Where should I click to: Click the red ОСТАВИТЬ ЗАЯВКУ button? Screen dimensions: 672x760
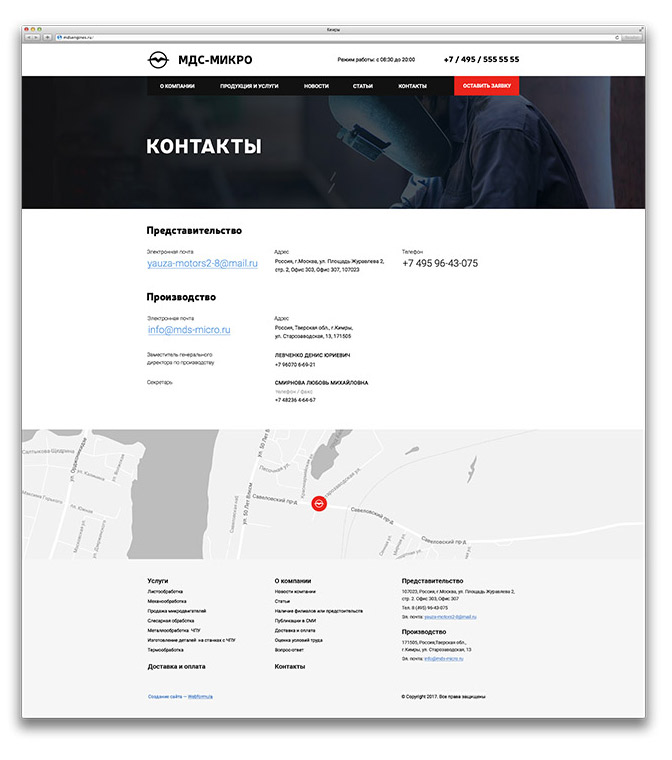tap(486, 86)
